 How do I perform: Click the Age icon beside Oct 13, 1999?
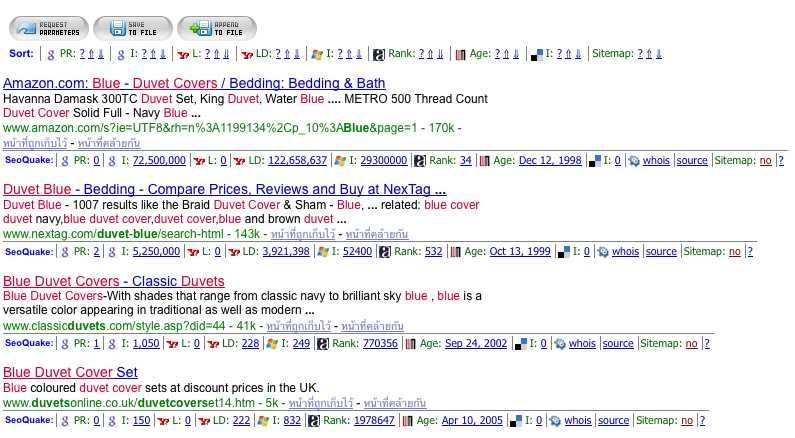pos(455,252)
